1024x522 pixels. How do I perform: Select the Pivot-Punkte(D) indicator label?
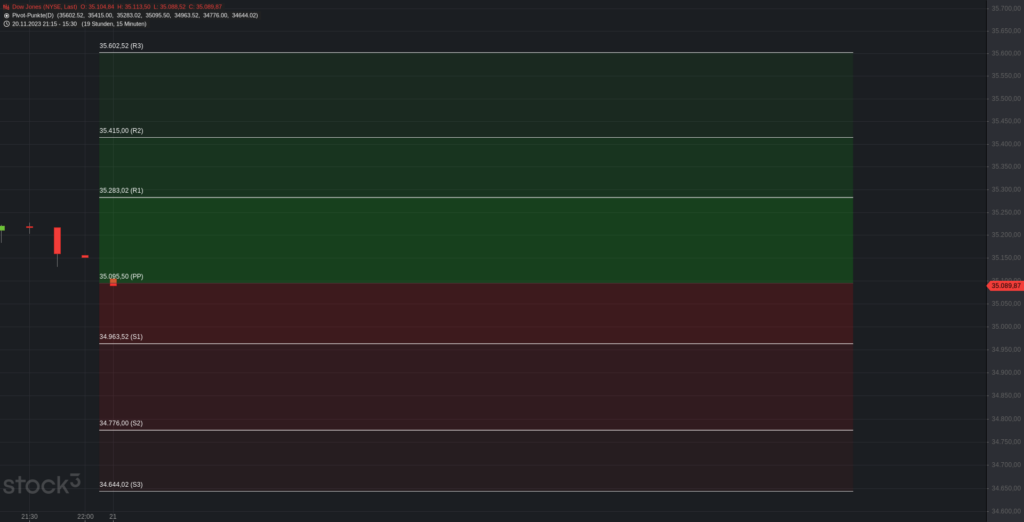33,15
